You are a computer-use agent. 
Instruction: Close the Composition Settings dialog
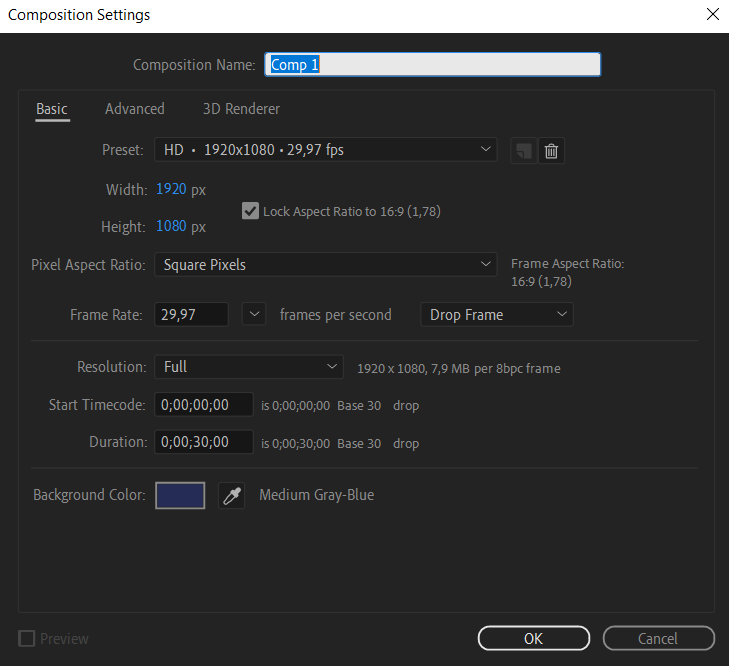pos(713,14)
